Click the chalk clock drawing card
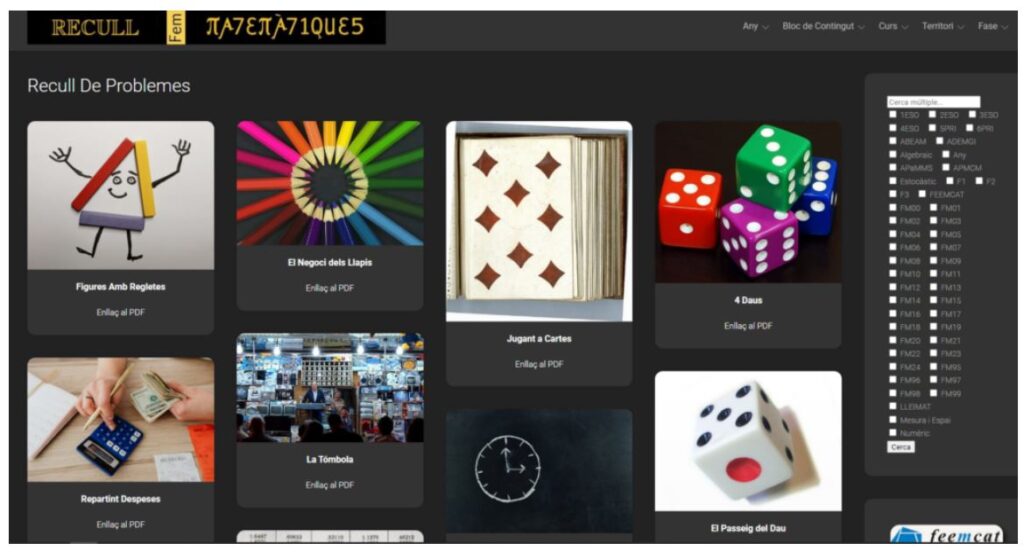 pyautogui.click(x=539, y=471)
